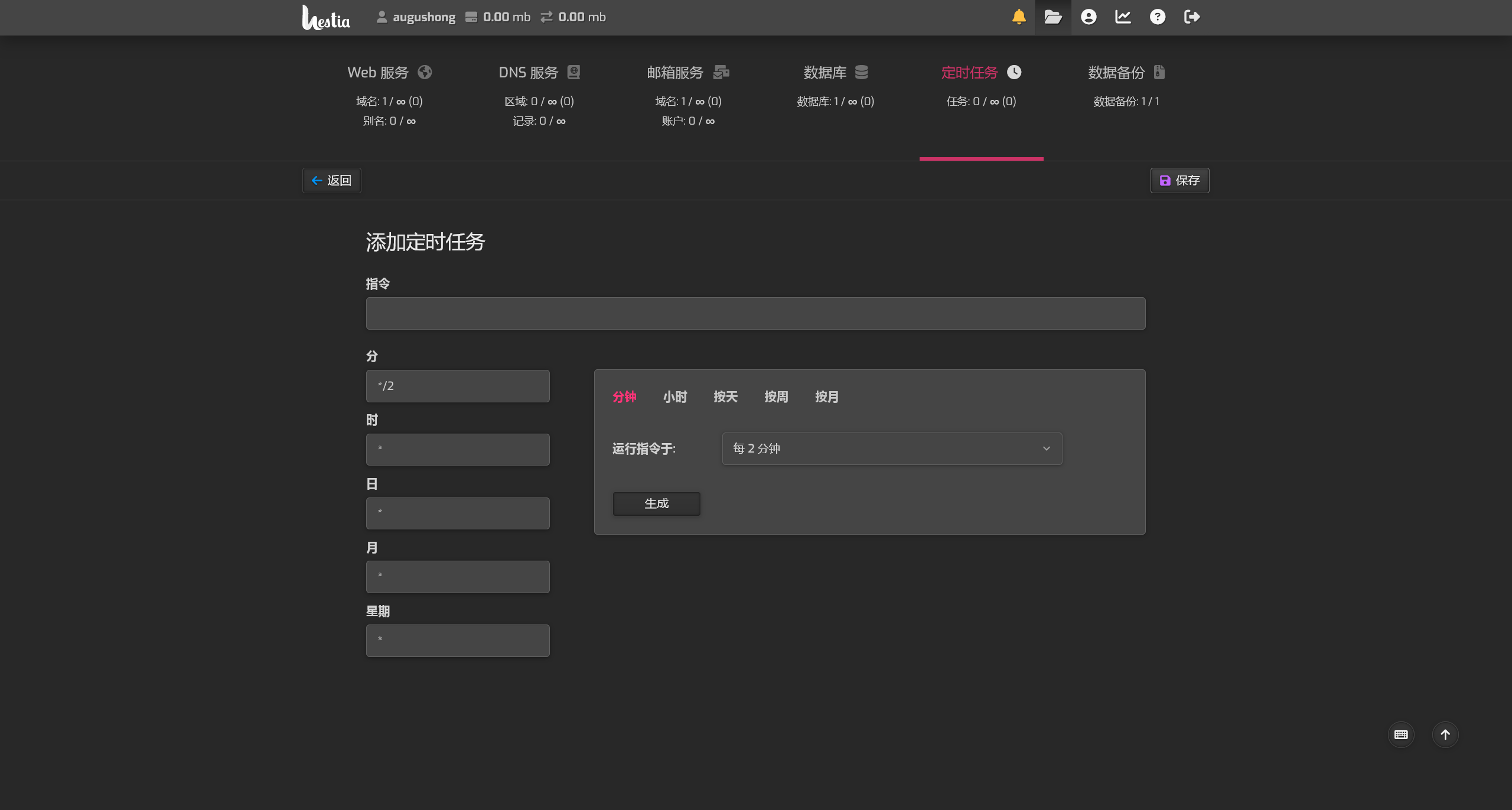Click the 返回 back button

point(332,180)
